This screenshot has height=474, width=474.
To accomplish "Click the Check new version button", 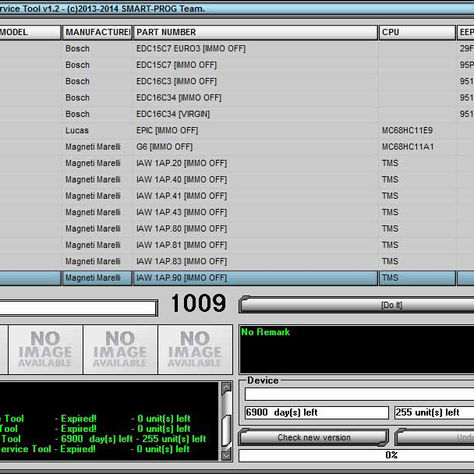I will click(x=314, y=437).
